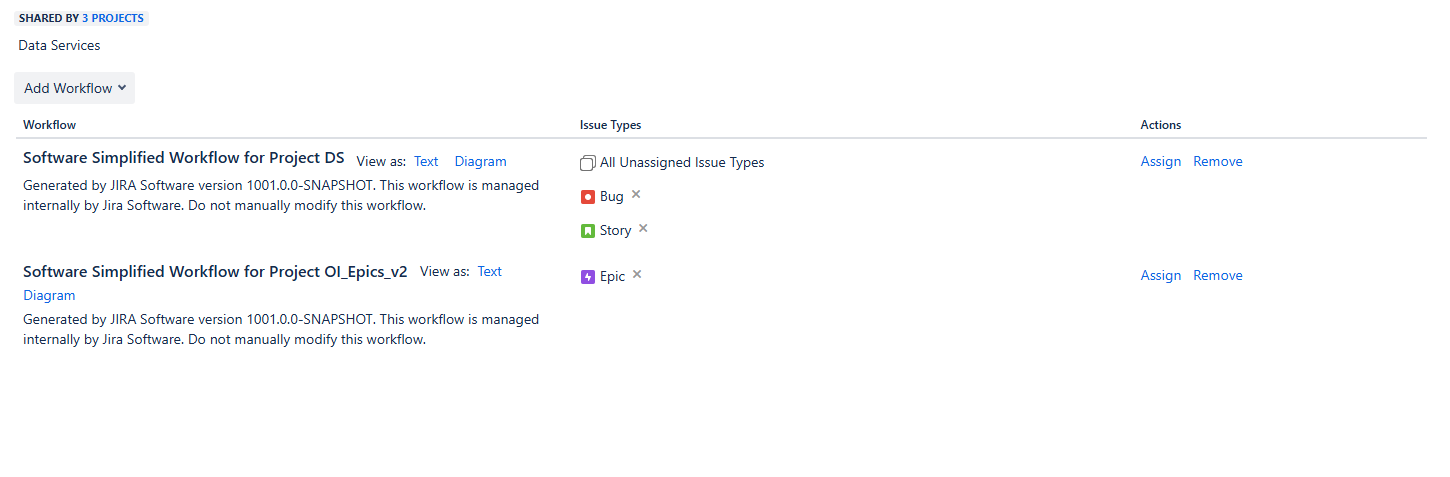The height and width of the screenshot is (477, 1450).
Task: View OI_Epics_v2 workflow as Diagram
Action: click(x=49, y=295)
